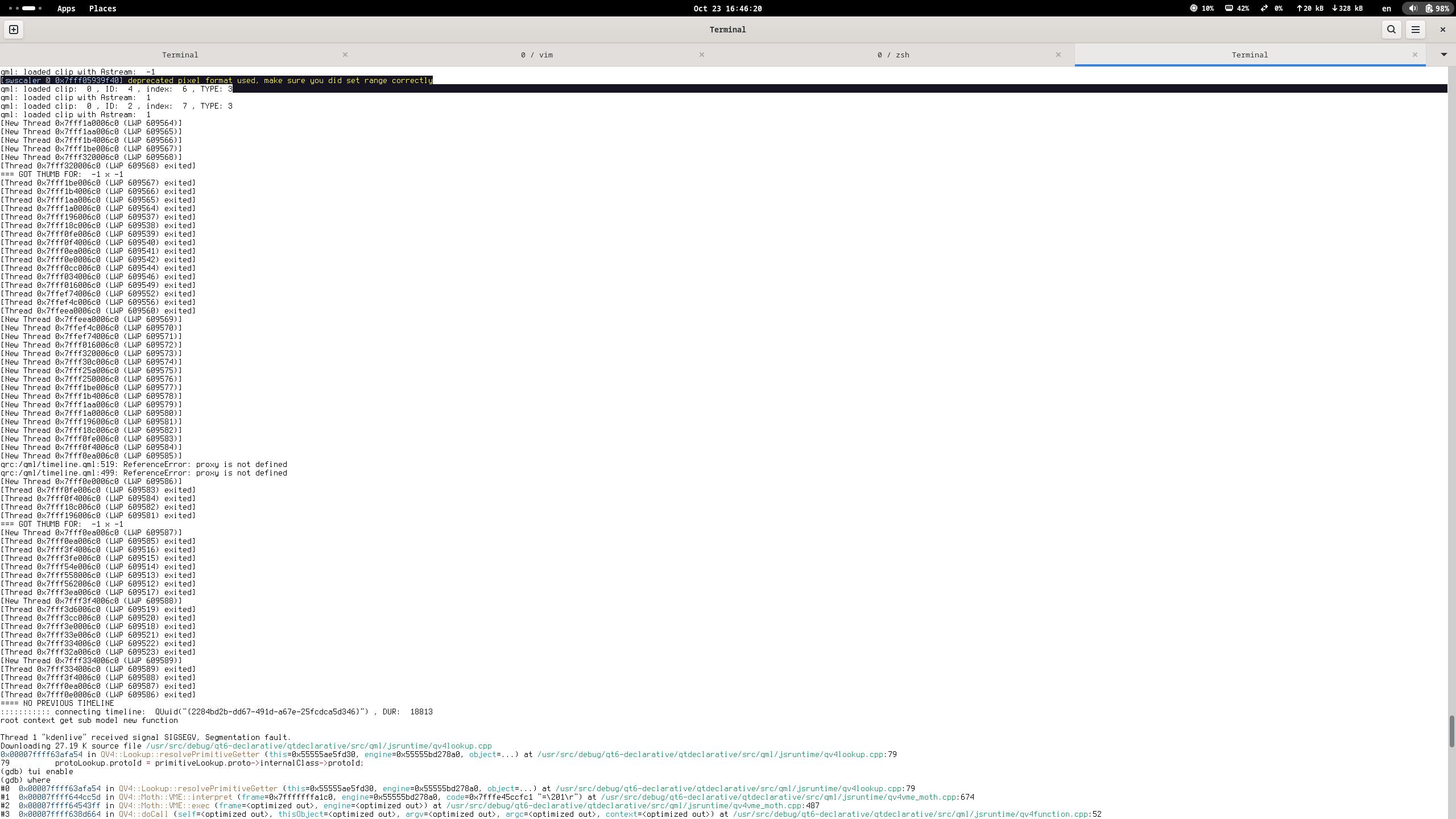Open the Places menu
The height and width of the screenshot is (819, 1456).
click(102, 9)
